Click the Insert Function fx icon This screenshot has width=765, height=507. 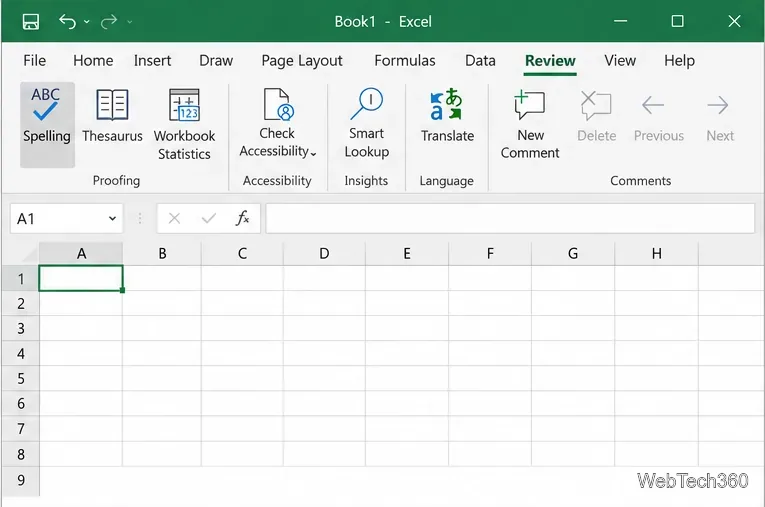pos(242,218)
